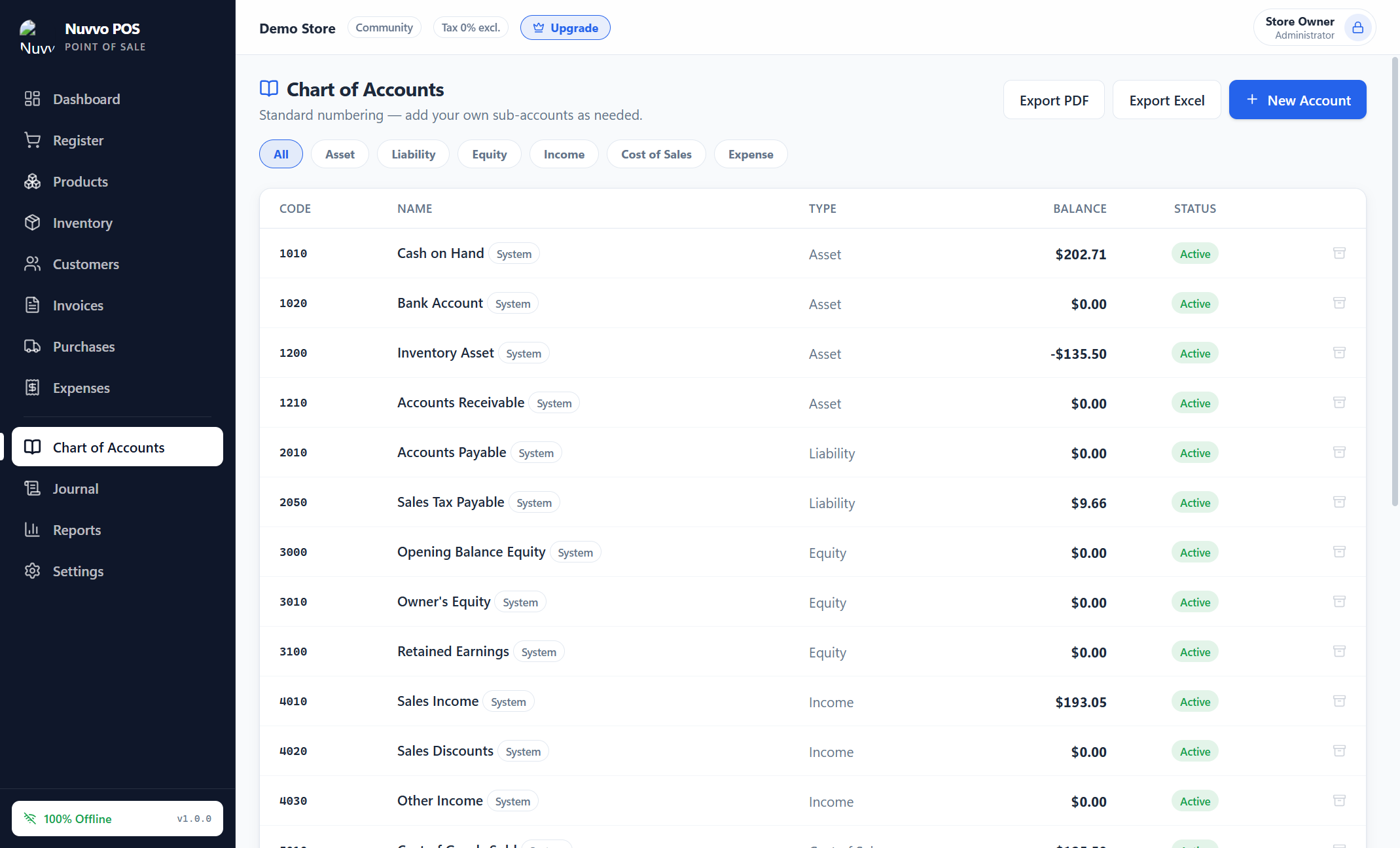Archive the Sales Income account

pos(1339,701)
